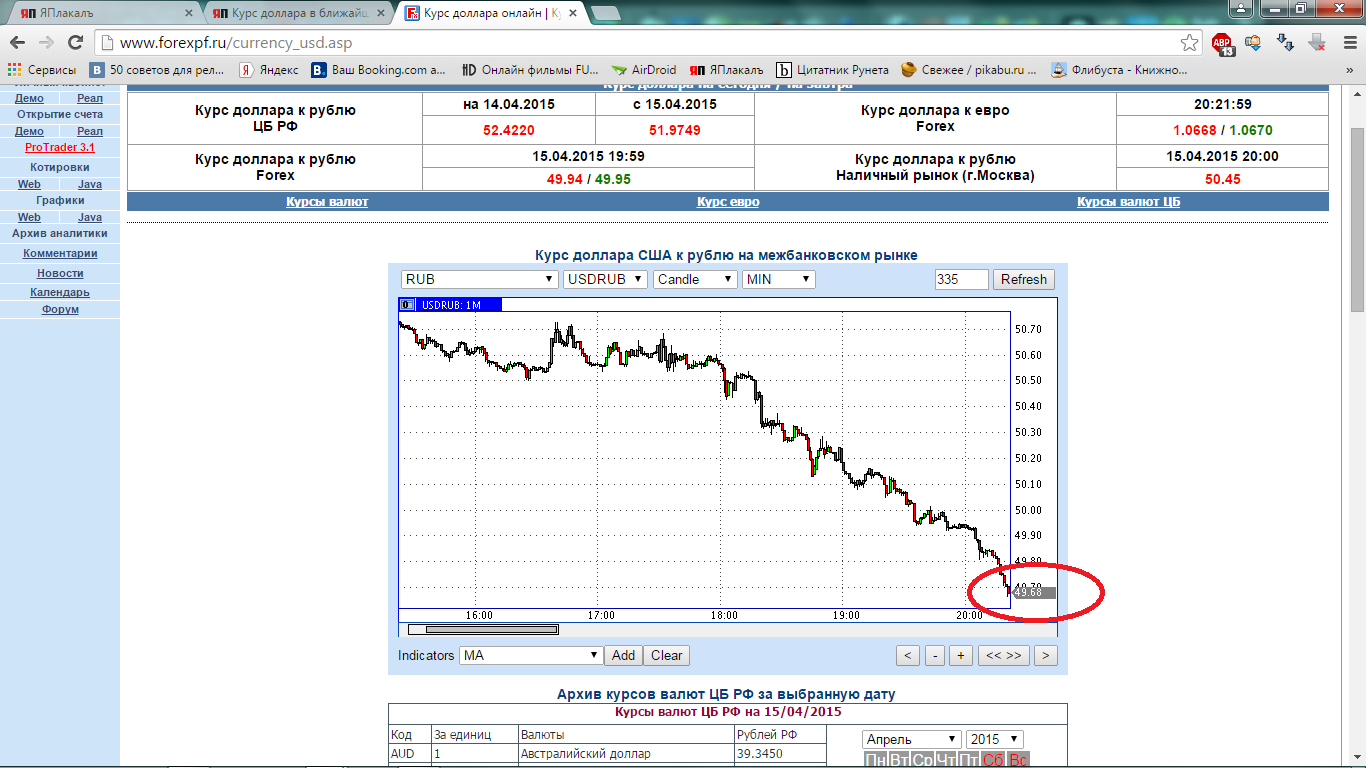Open the Комментарии sidebar link
Image resolution: width=1368 pixels, height=779 pixels.
coord(60,253)
